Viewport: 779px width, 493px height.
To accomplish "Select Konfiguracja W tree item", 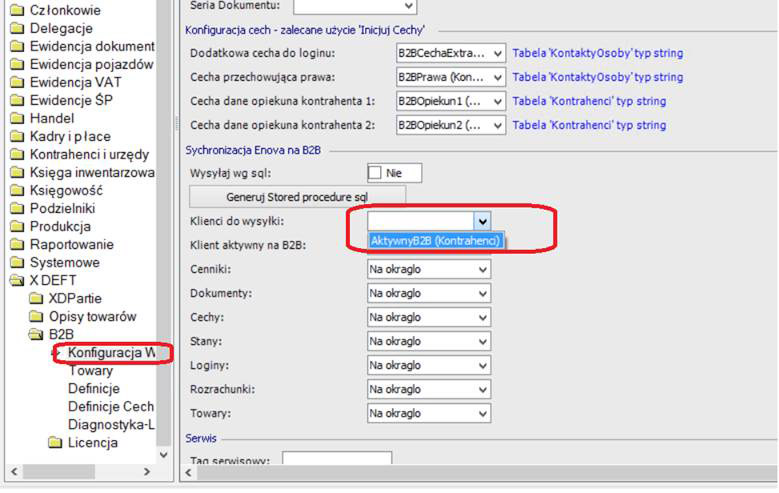I will pos(111,353).
